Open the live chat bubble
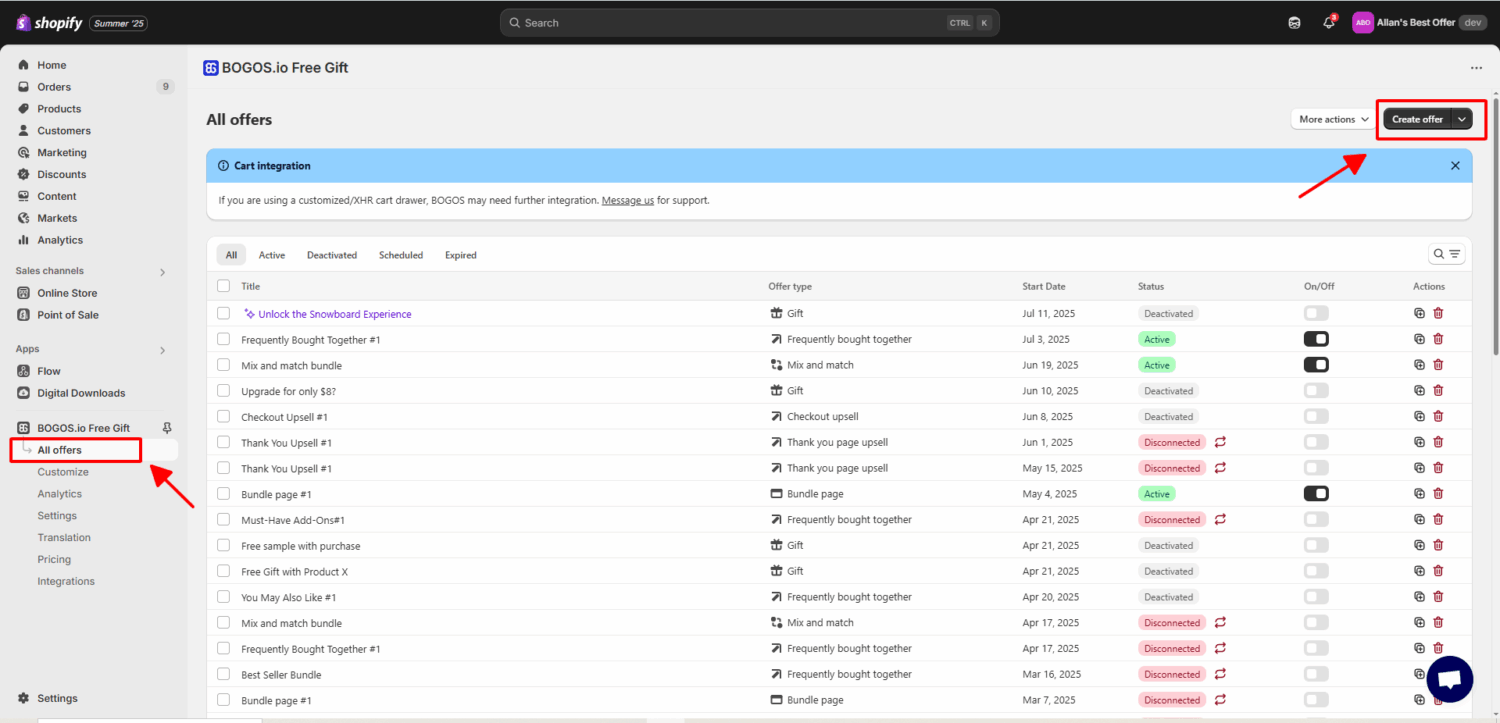The image size is (1500, 723). click(1450, 680)
